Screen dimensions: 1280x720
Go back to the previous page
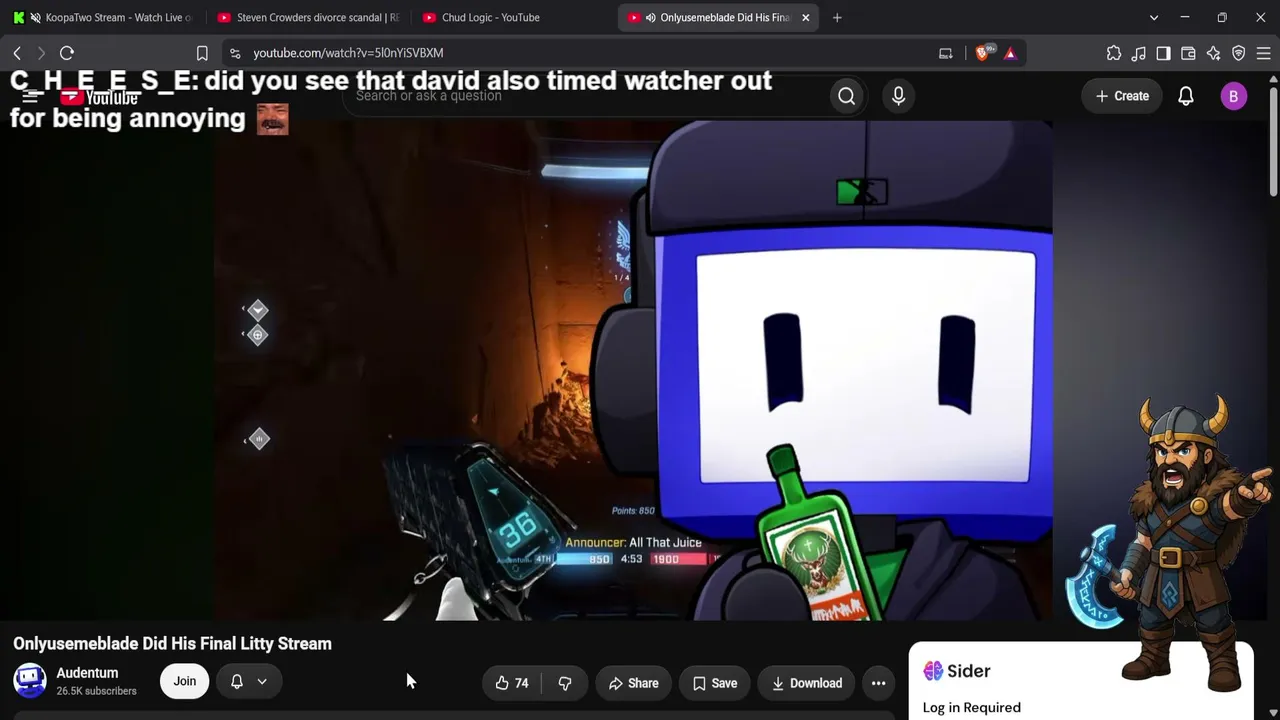click(17, 53)
